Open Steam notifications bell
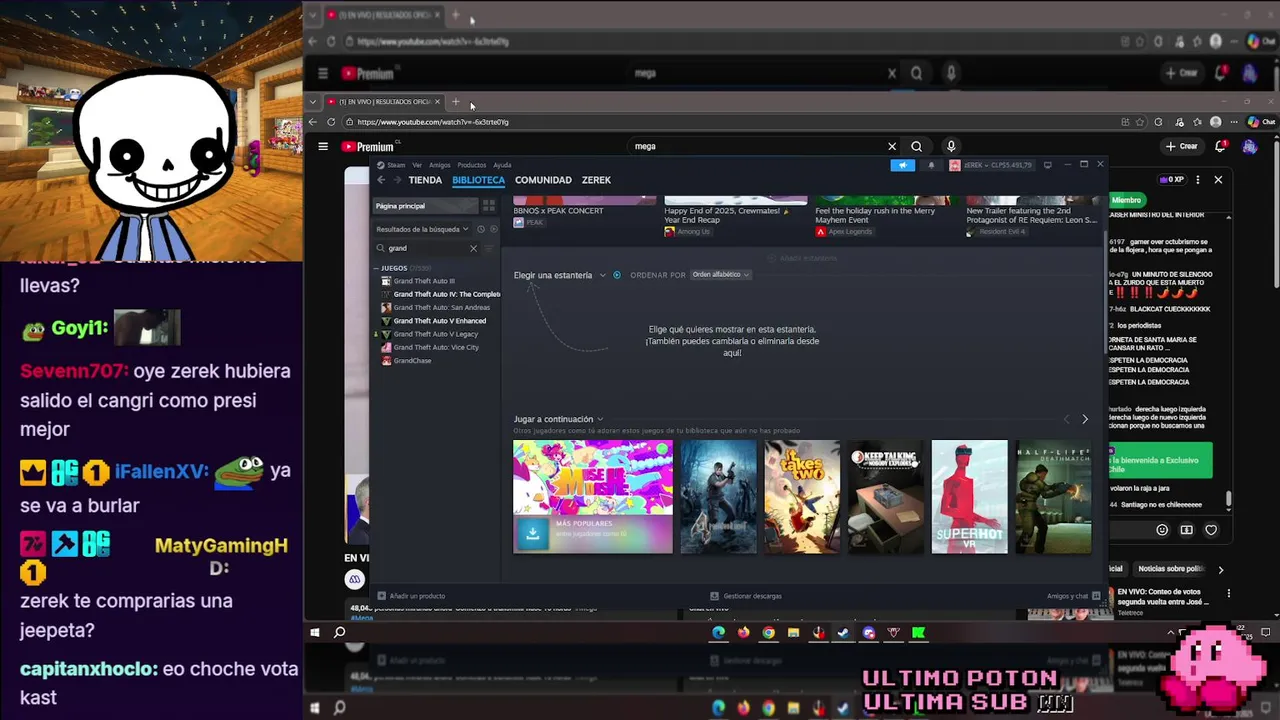Image resolution: width=1280 pixels, height=720 pixels. pyautogui.click(x=931, y=165)
